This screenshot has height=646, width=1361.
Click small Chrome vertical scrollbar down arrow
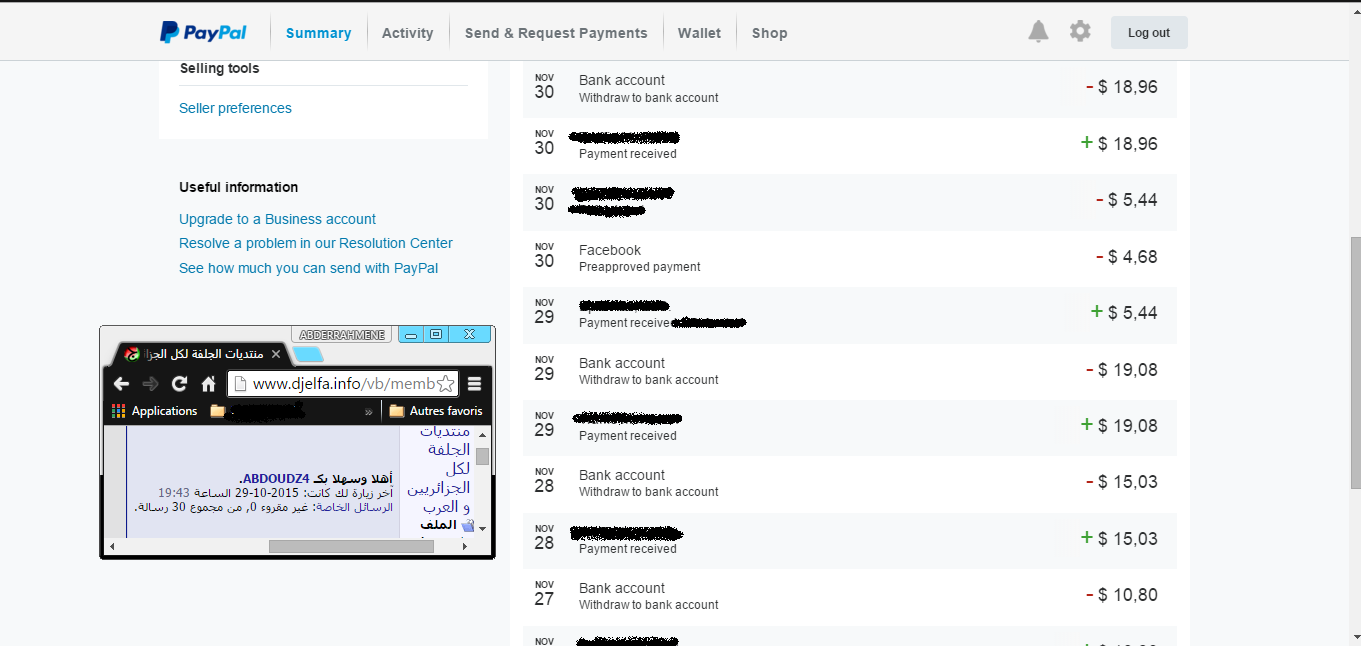(482, 528)
